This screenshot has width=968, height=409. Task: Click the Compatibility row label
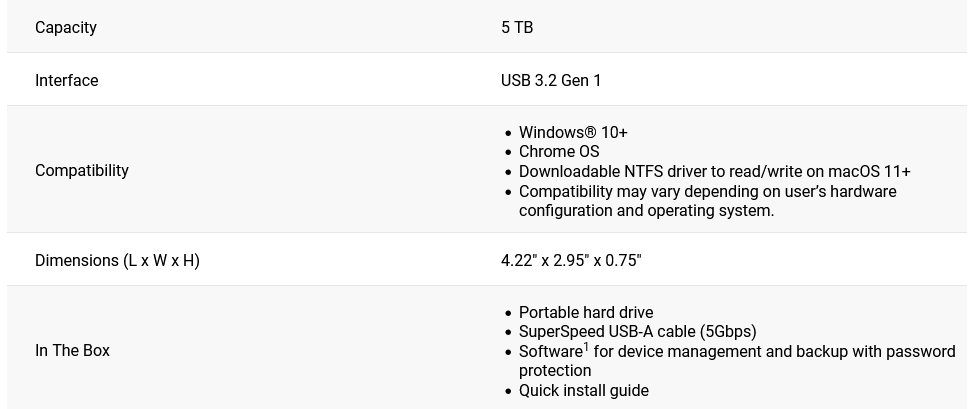coord(82,170)
